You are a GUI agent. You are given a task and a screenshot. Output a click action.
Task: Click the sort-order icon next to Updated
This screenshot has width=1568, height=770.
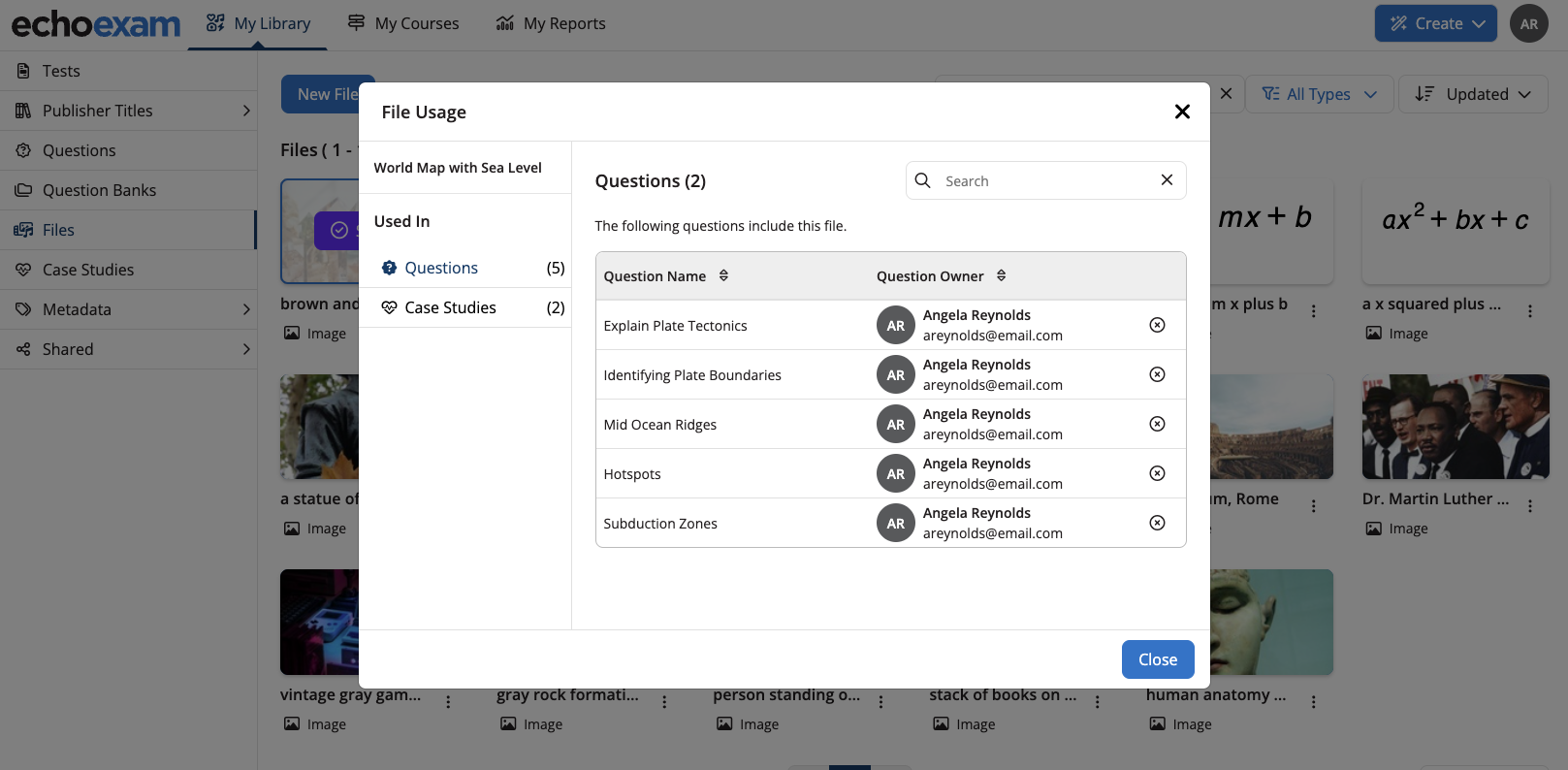pos(1424,94)
